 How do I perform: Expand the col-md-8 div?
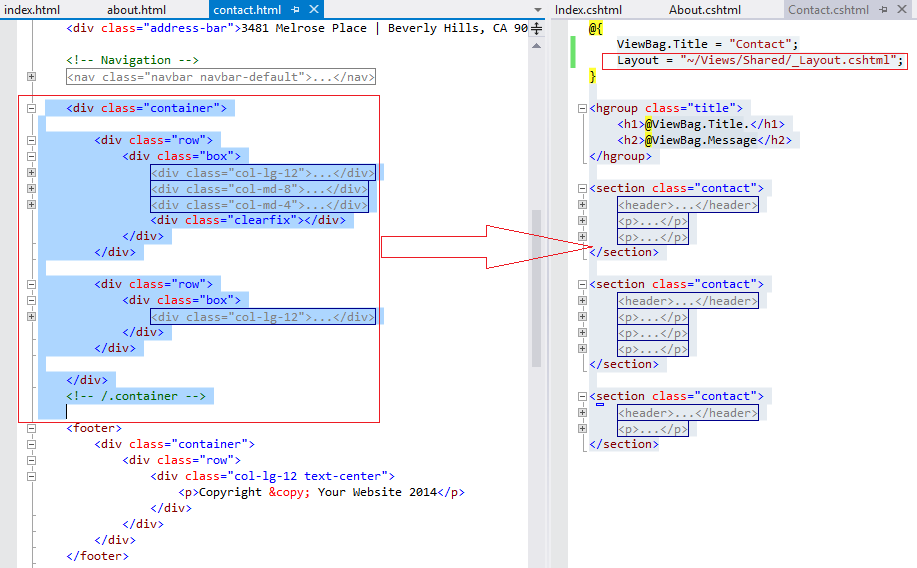coord(32,188)
